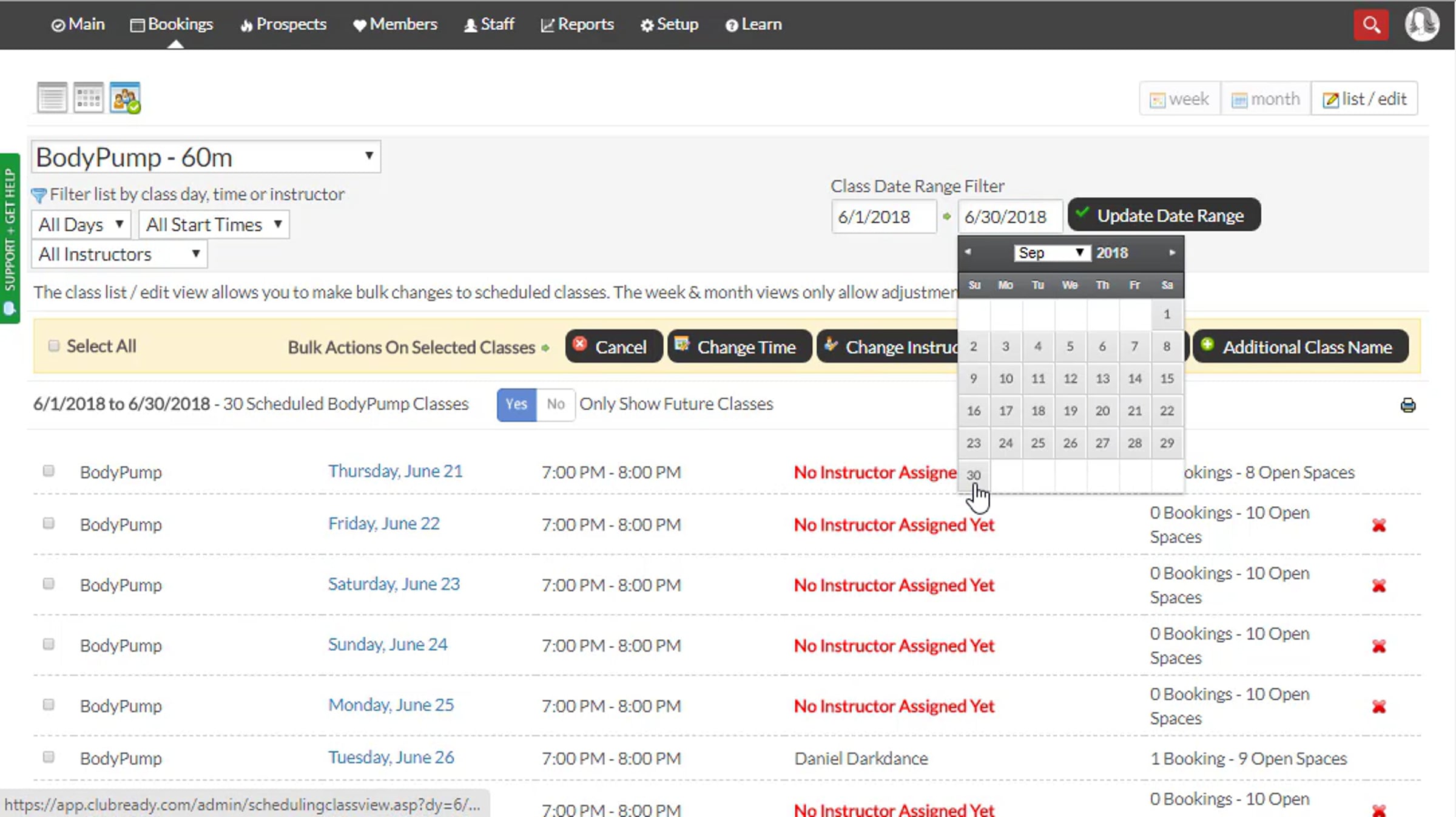1456x817 pixels.
Task: Pick day 30 in the date picker
Action: [973, 475]
